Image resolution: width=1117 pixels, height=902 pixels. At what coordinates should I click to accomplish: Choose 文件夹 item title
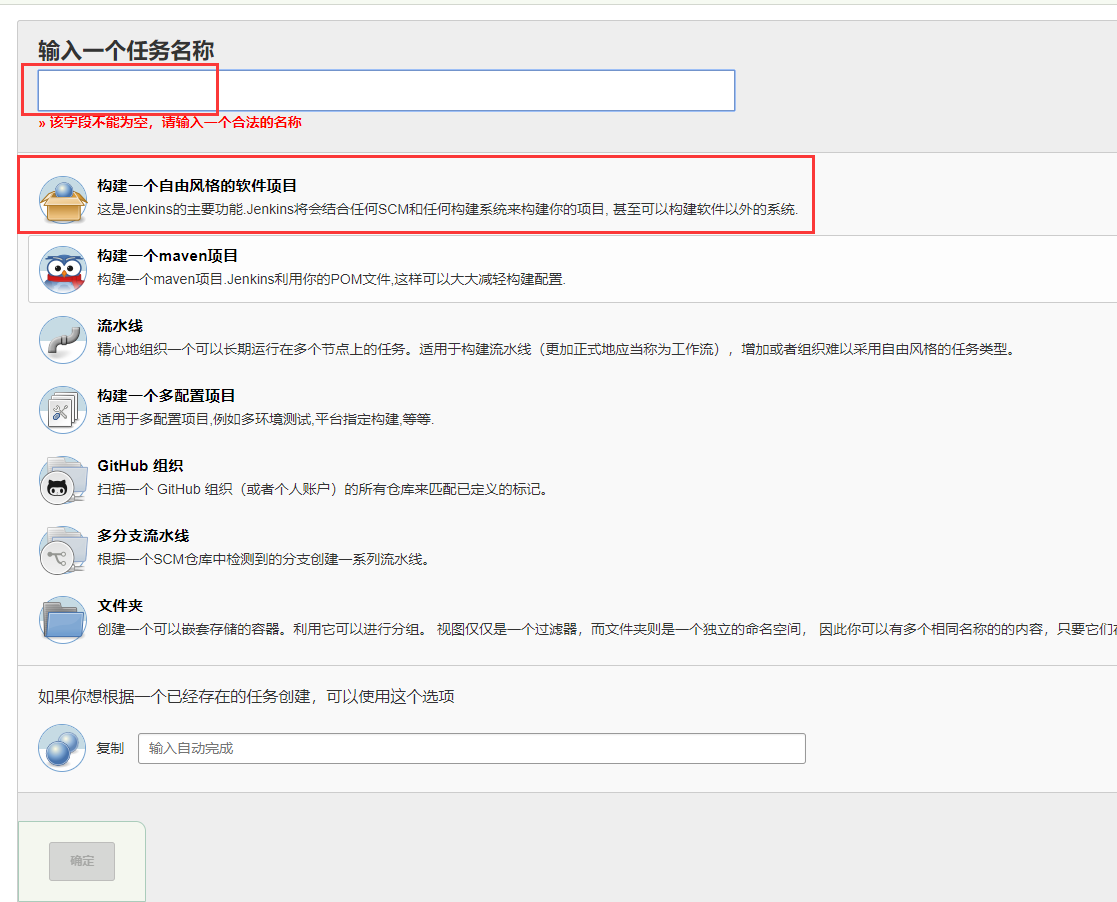pos(120,606)
